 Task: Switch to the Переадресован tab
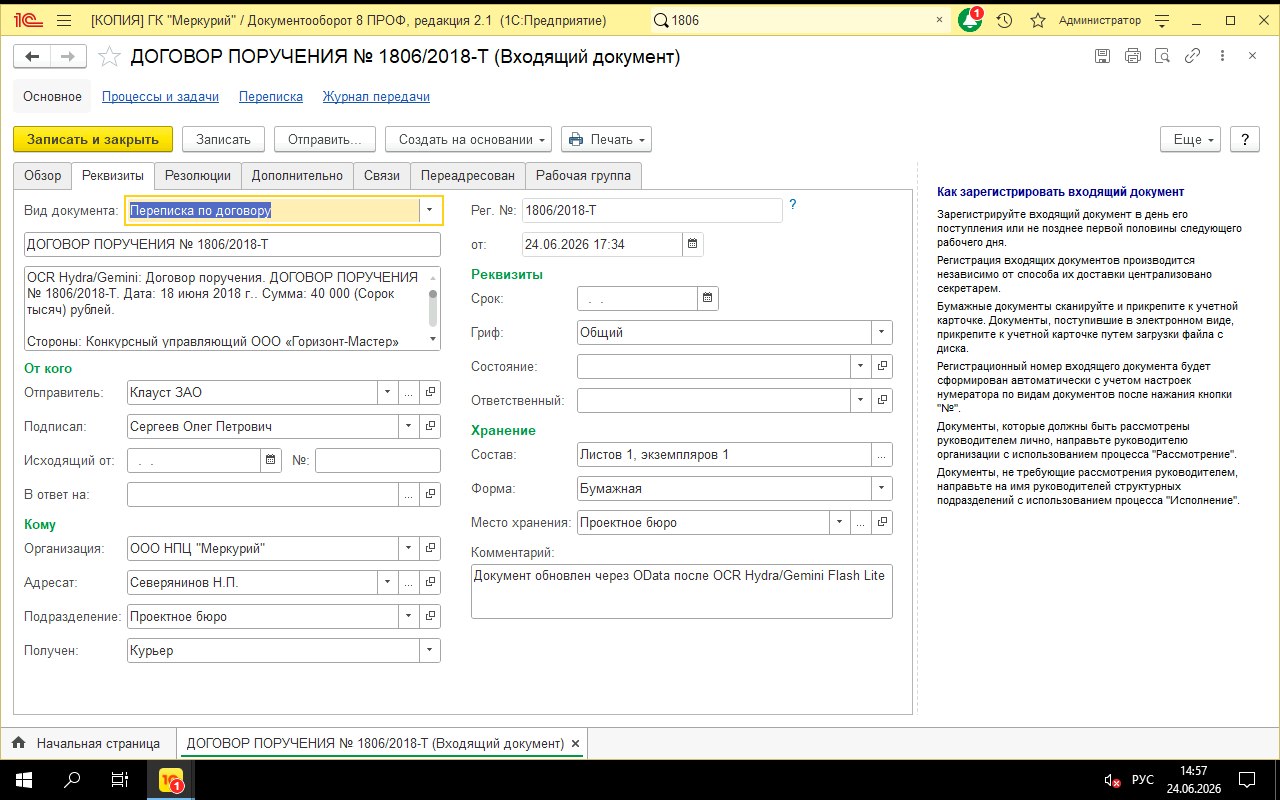pyautogui.click(x=468, y=175)
